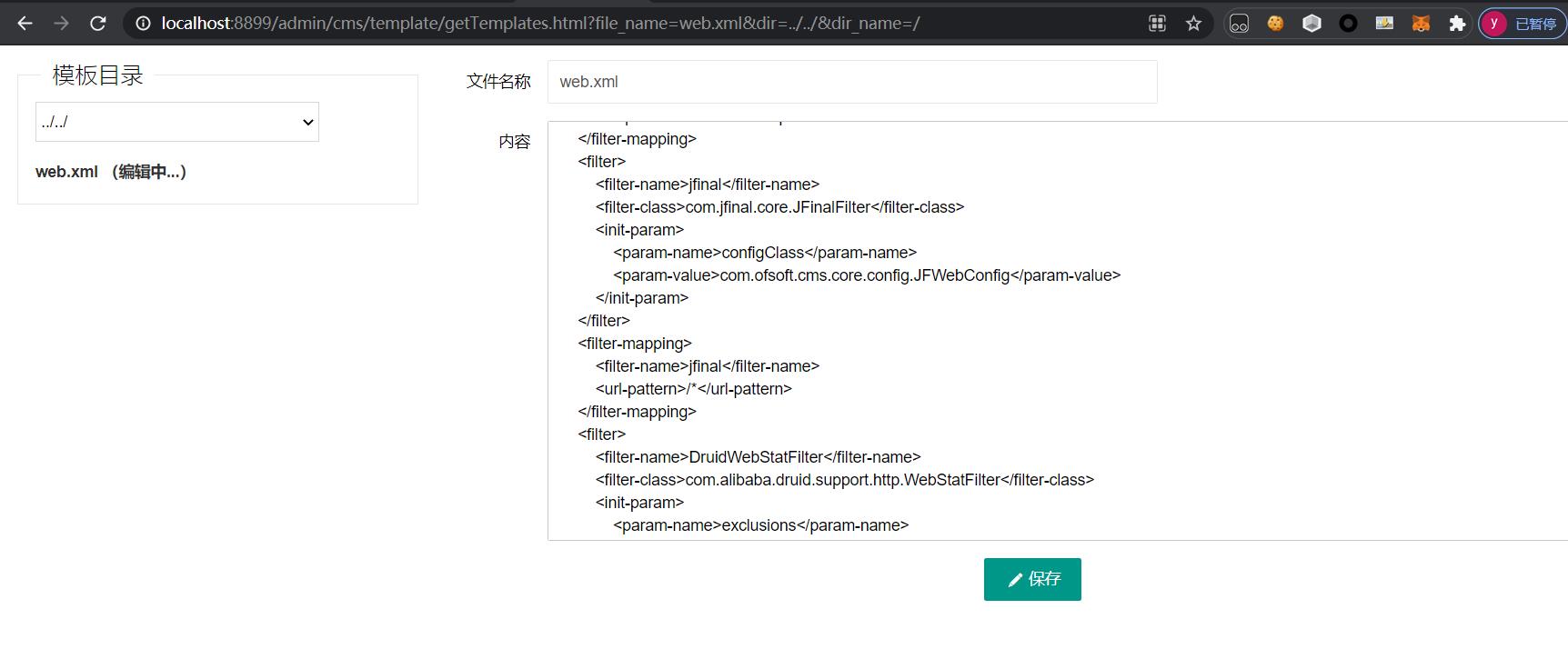Click the 文件名称 label
This screenshot has height=659, width=1568.
click(x=498, y=82)
